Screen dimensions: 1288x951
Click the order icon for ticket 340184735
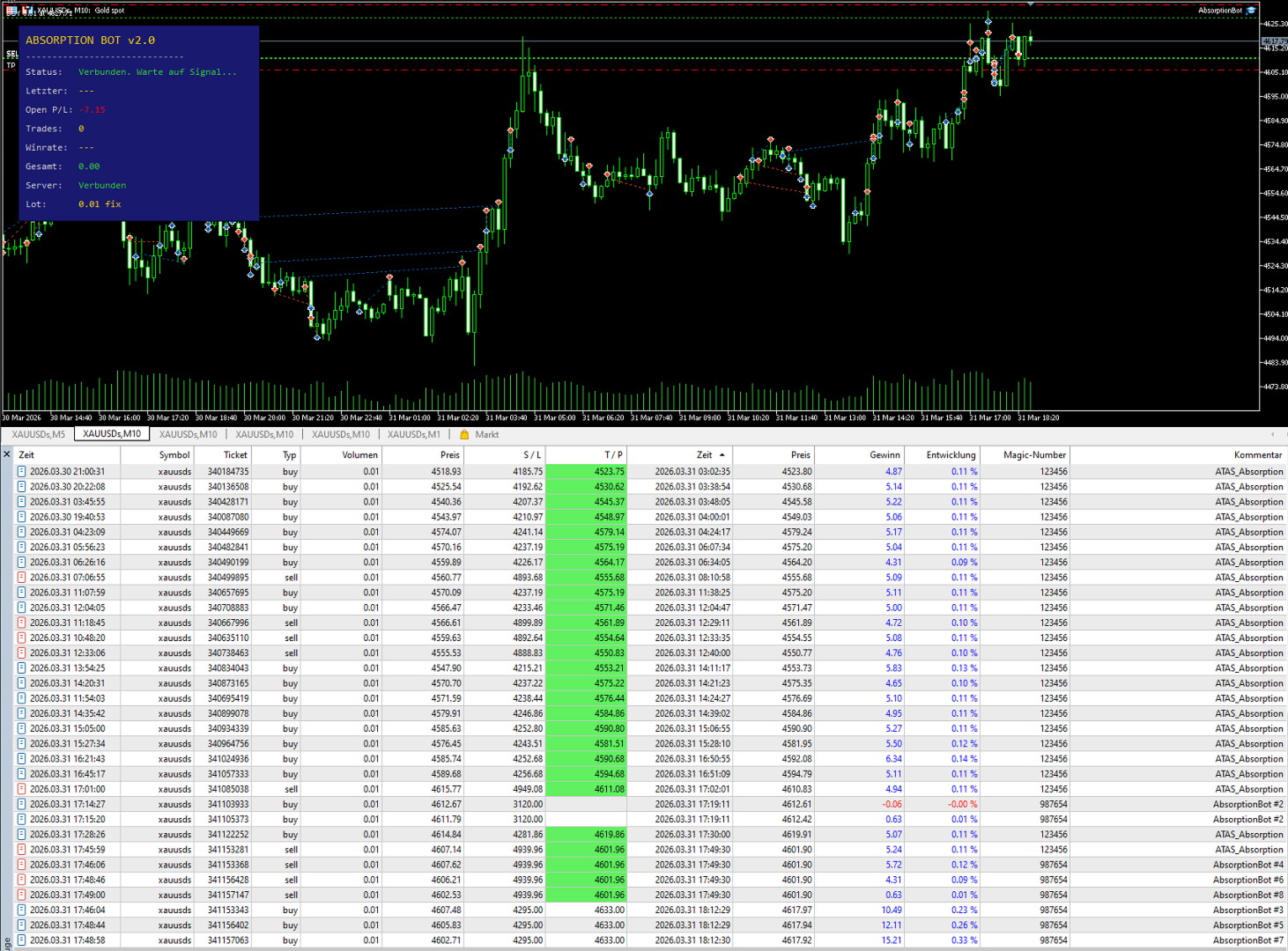click(22, 472)
